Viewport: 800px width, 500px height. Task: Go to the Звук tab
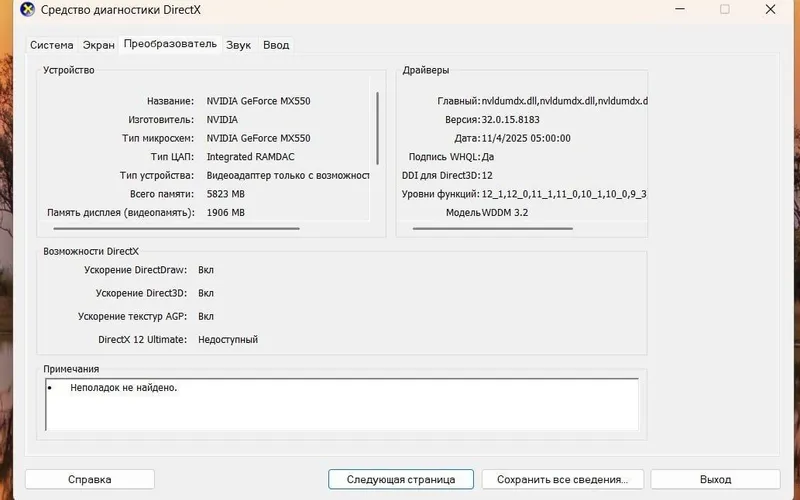[238, 45]
